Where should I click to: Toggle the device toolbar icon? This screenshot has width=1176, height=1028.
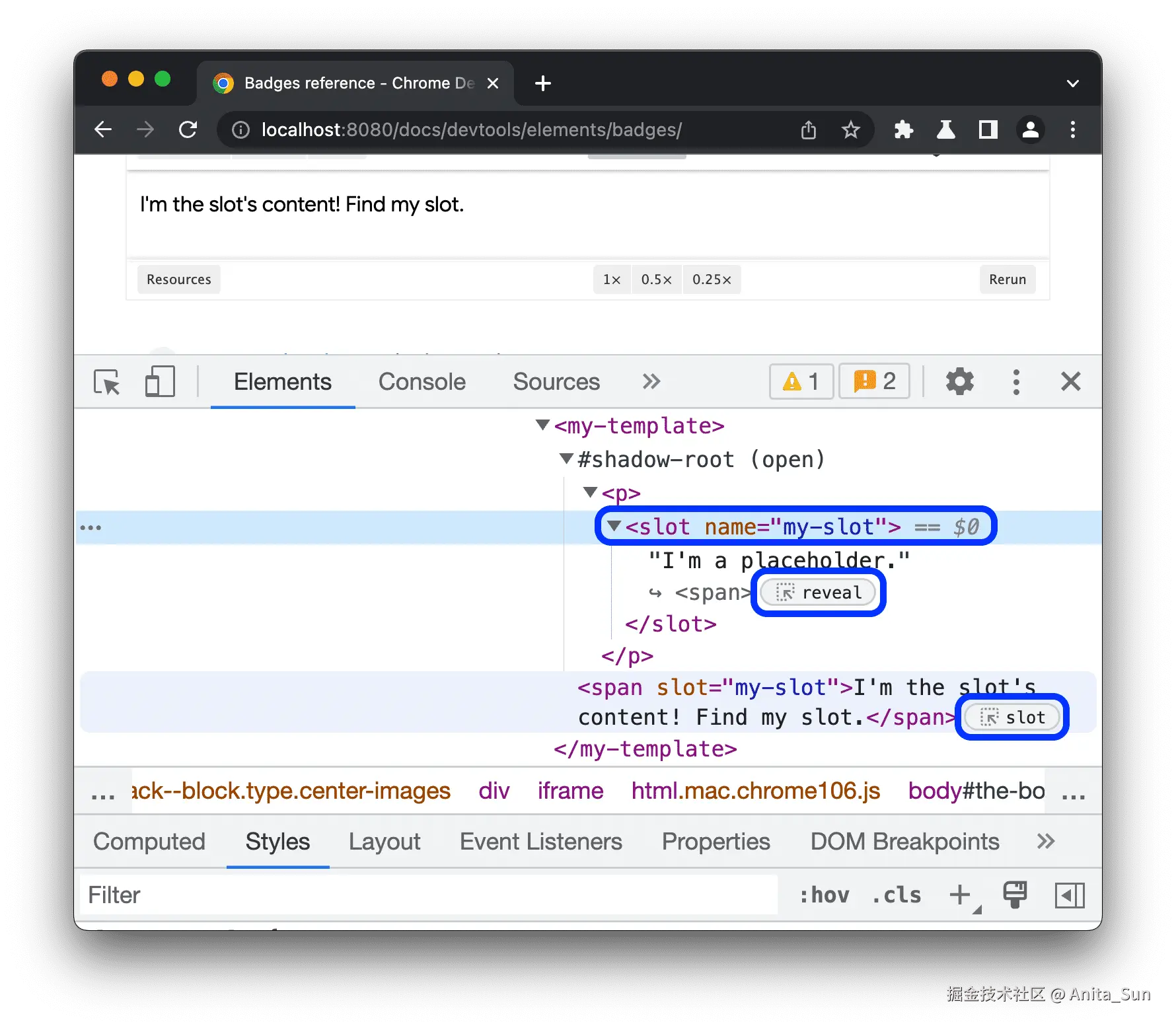pyautogui.click(x=159, y=382)
